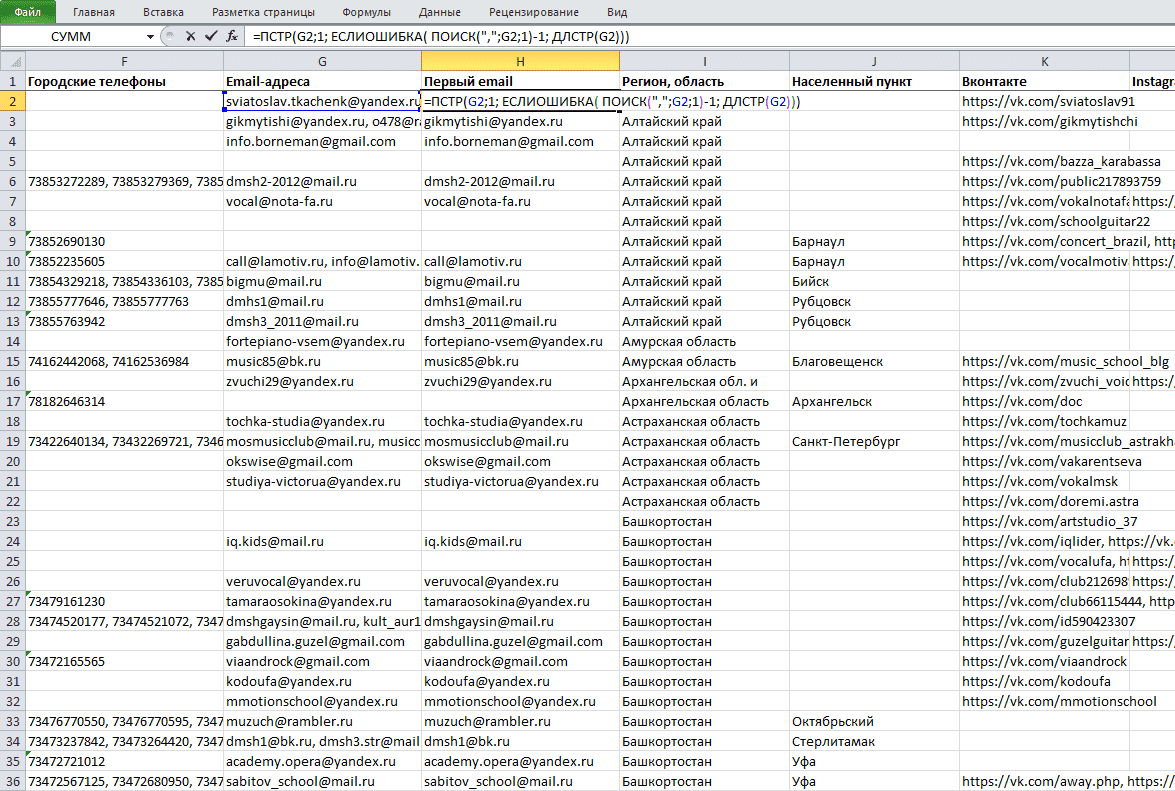Switch to the Формулы ribbon tab
Image resolution: width=1175 pixels, height=791 pixels.
click(366, 12)
